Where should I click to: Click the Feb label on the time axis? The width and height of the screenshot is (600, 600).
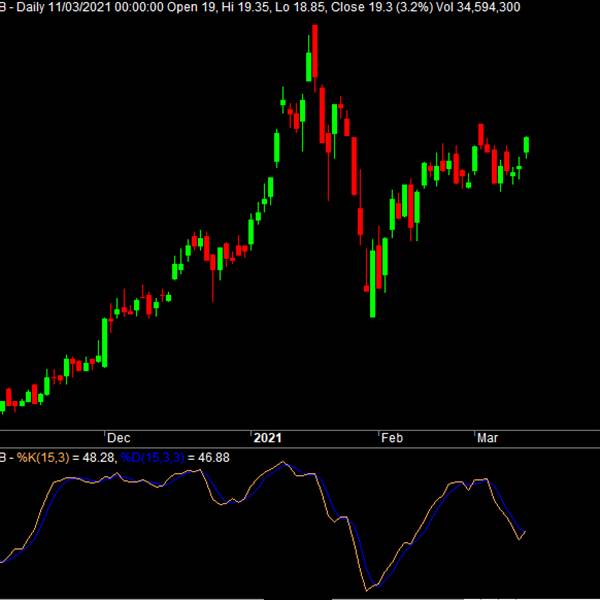[392, 438]
